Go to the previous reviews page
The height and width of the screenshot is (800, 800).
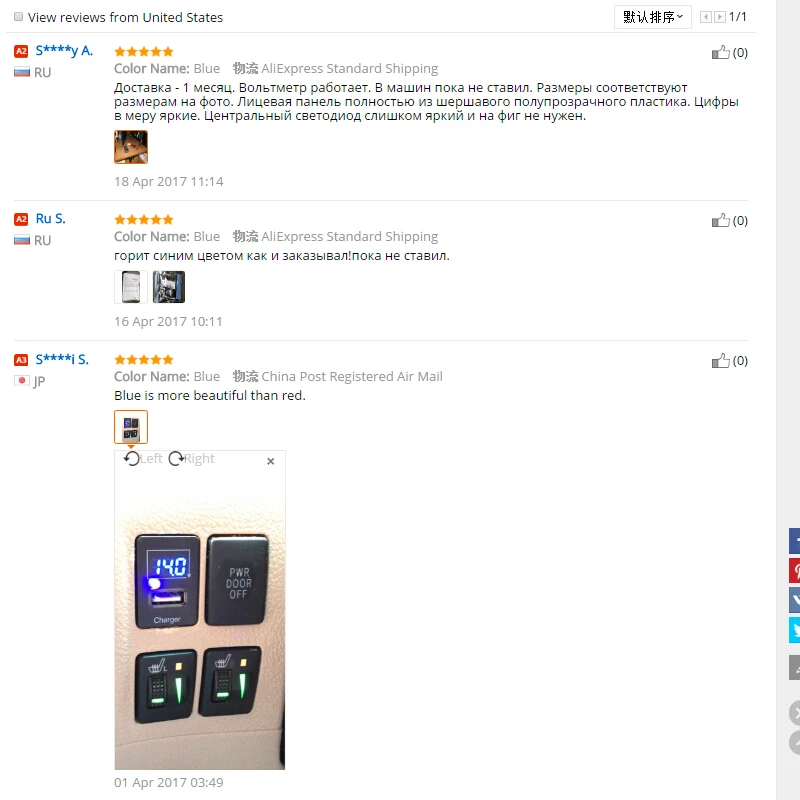pos(706,17)
